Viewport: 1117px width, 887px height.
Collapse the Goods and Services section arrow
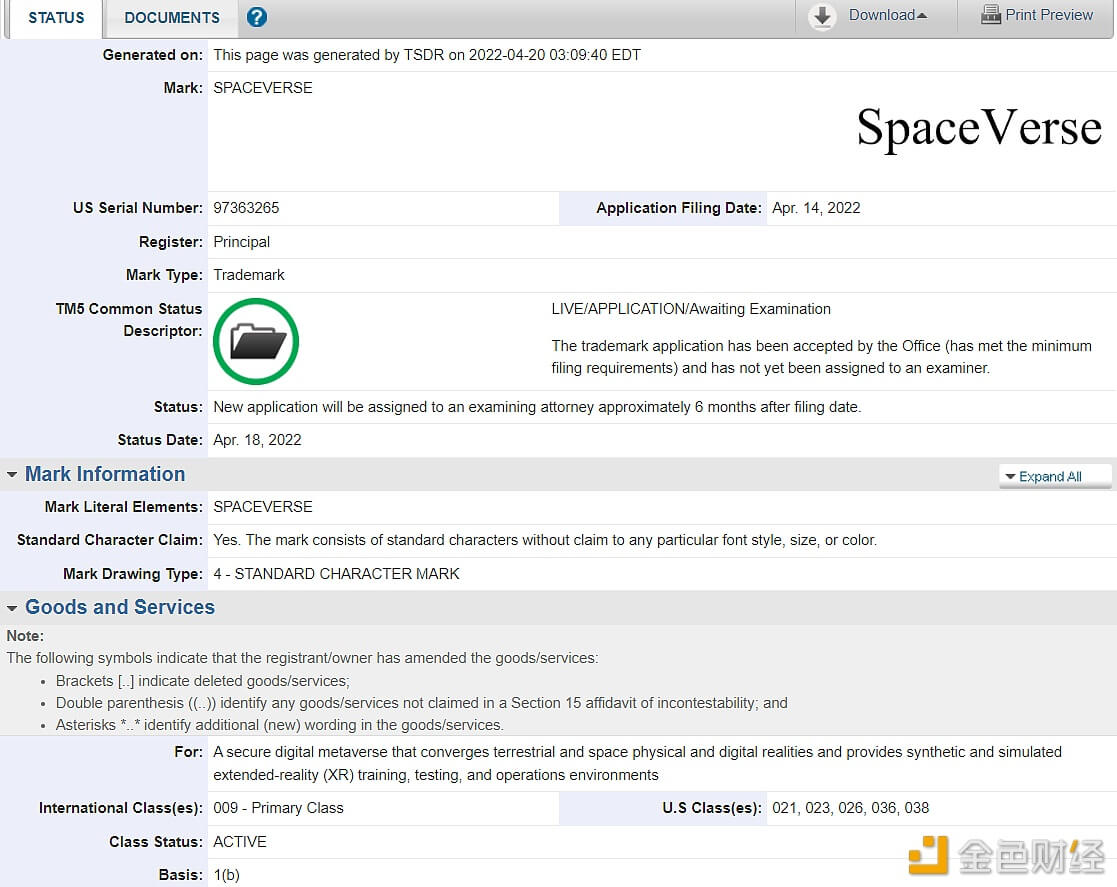pos(12,608)
